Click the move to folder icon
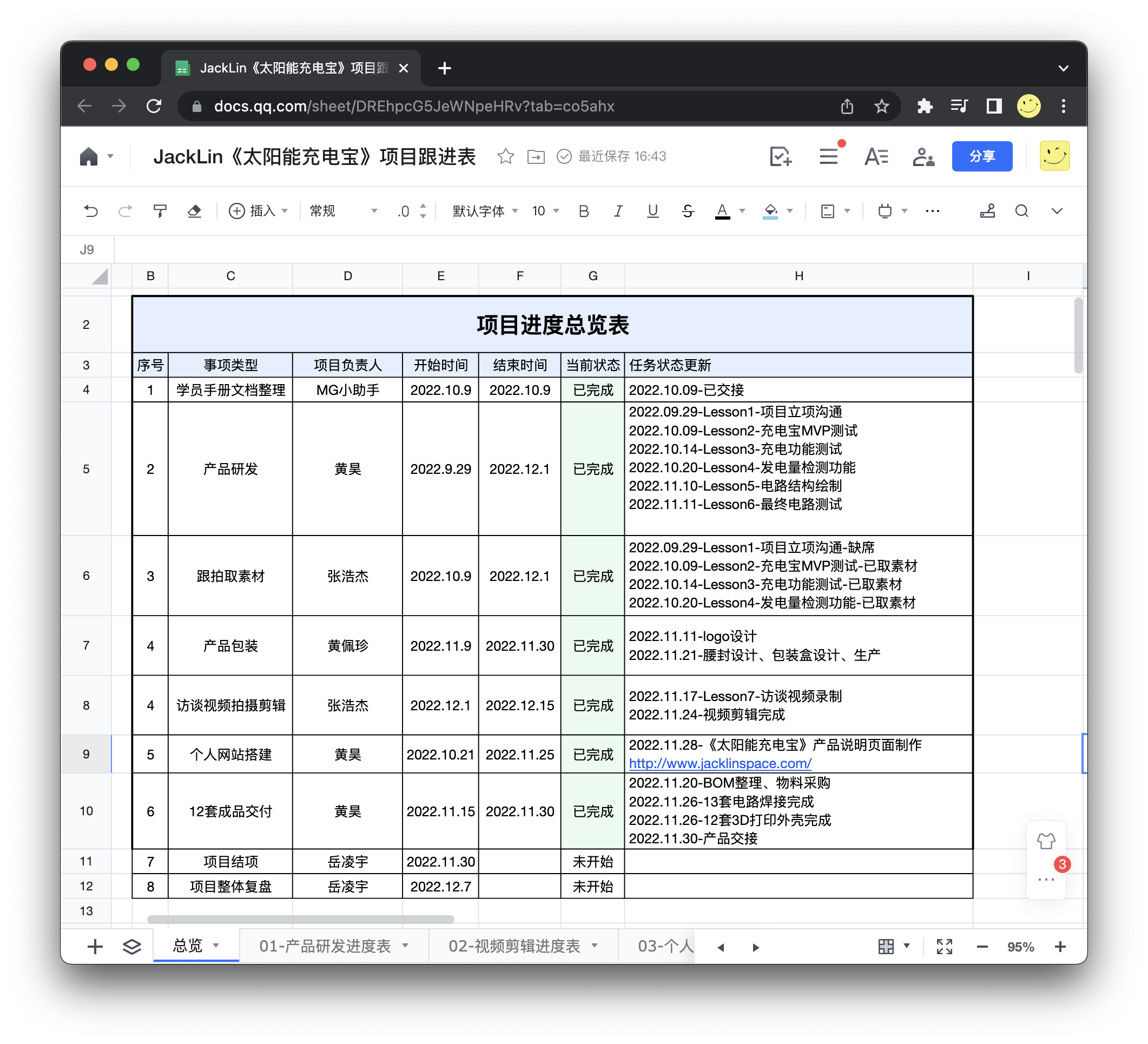This screenshot has height=1044, width=1148. click(x=536, y=156)
